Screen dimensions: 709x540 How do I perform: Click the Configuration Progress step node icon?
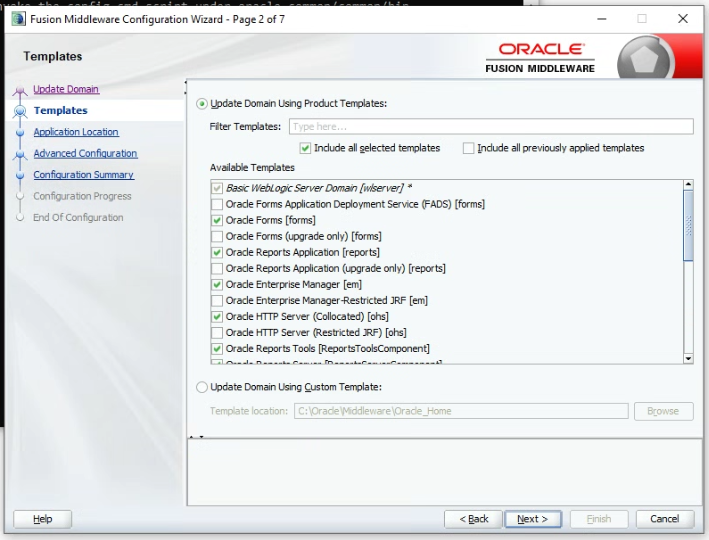pyautogui.click(x=19, y=196)
